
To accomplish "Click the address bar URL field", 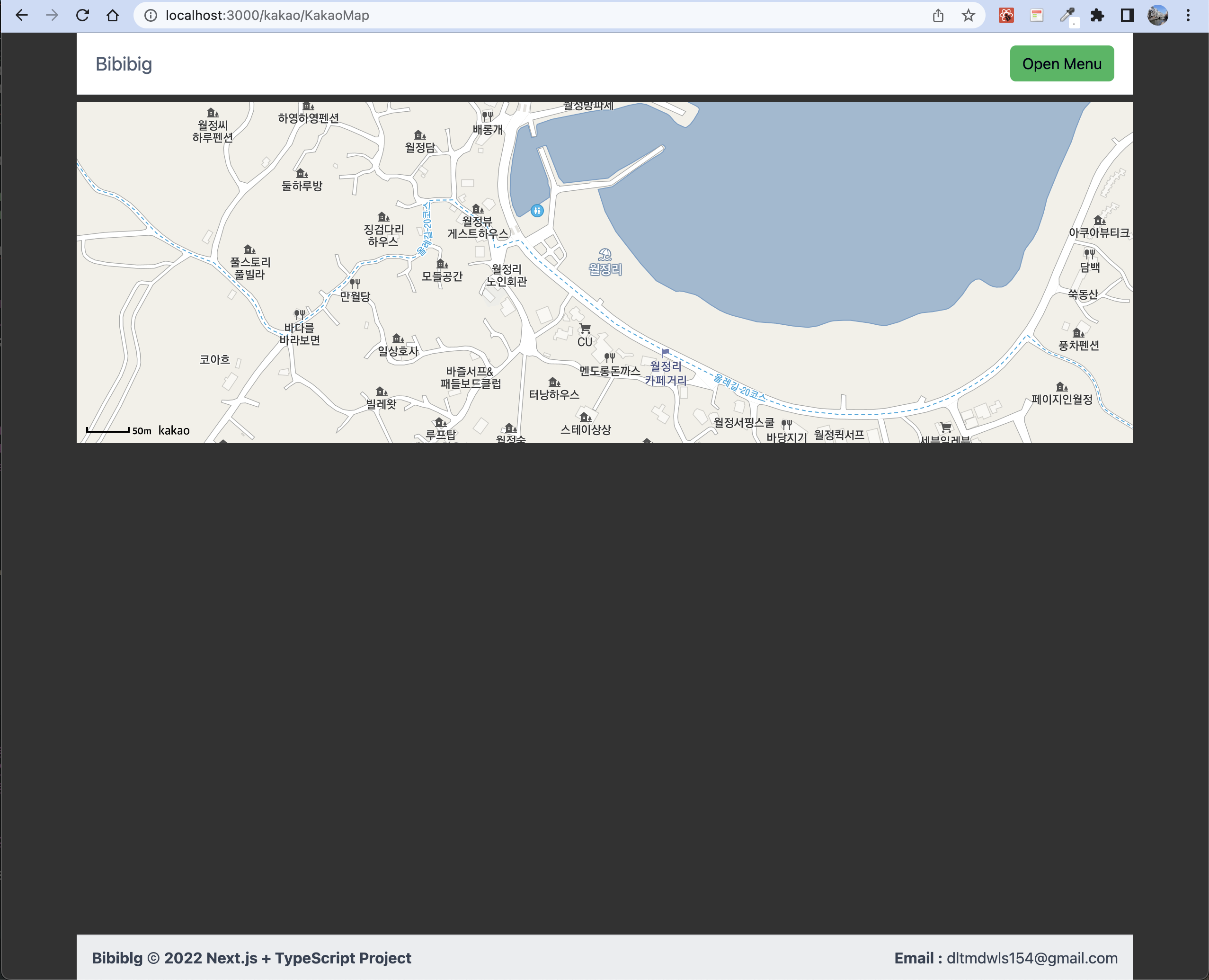I will [267, 15].
